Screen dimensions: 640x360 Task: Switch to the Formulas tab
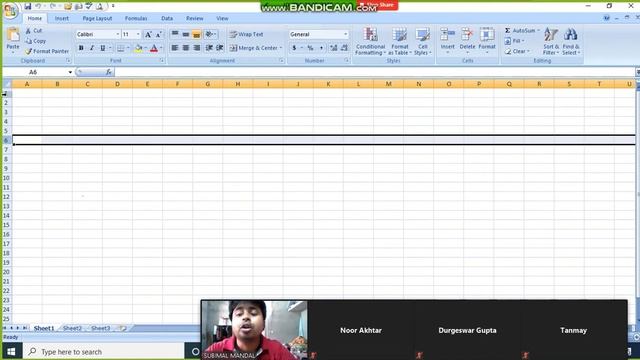[x=136, y=18]
